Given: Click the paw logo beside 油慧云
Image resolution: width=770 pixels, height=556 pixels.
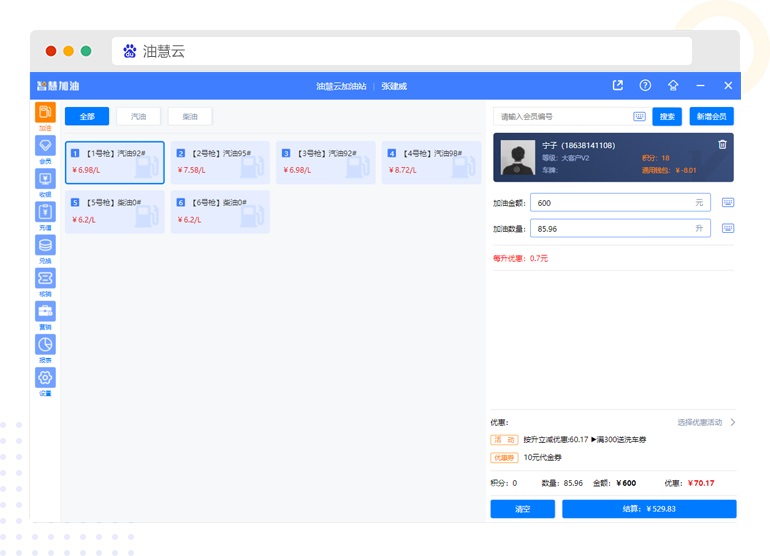Looking at the screenshot, I should pos(130,51).
